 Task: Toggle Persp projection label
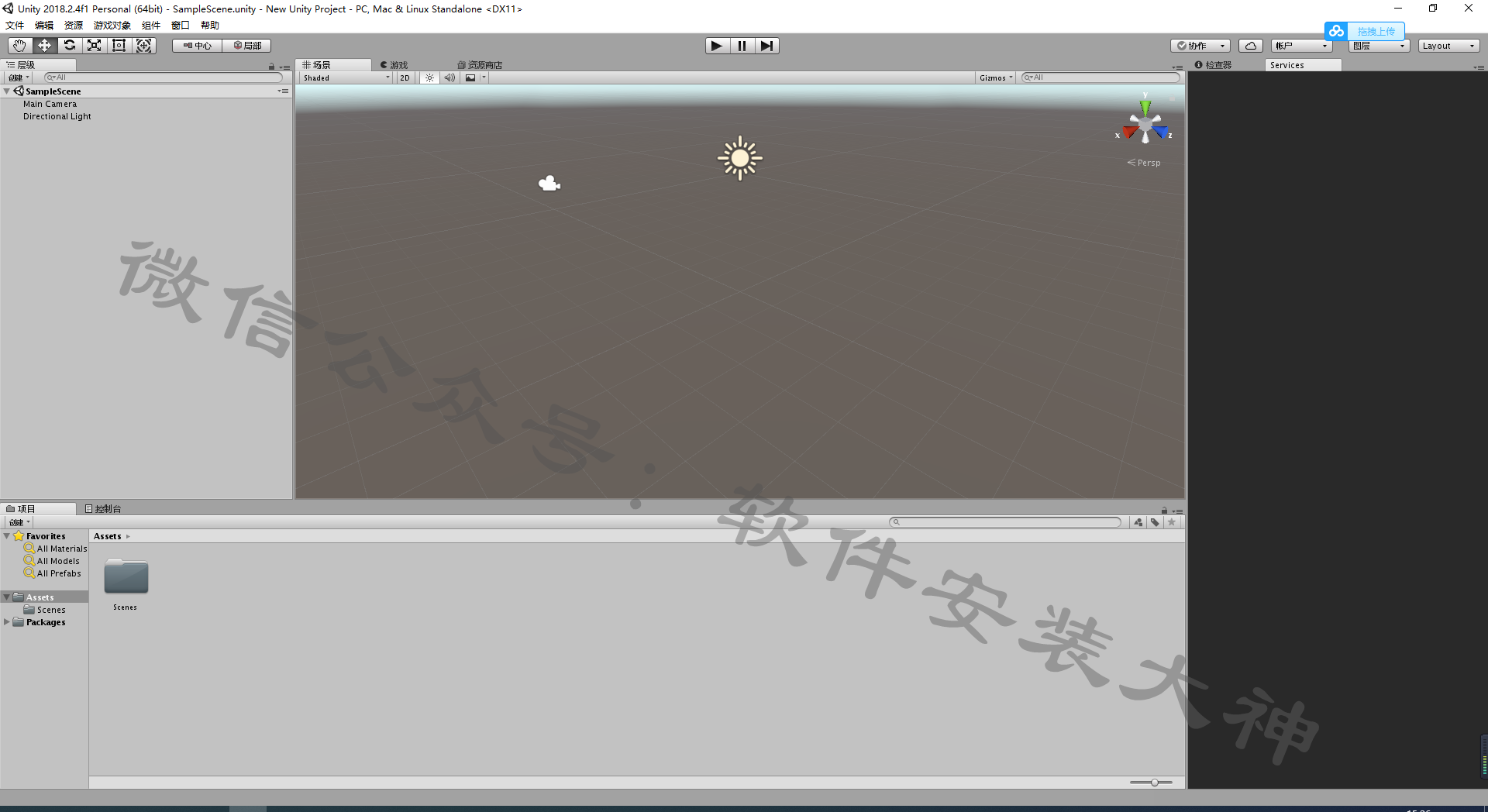click(x=1144, y=163)
